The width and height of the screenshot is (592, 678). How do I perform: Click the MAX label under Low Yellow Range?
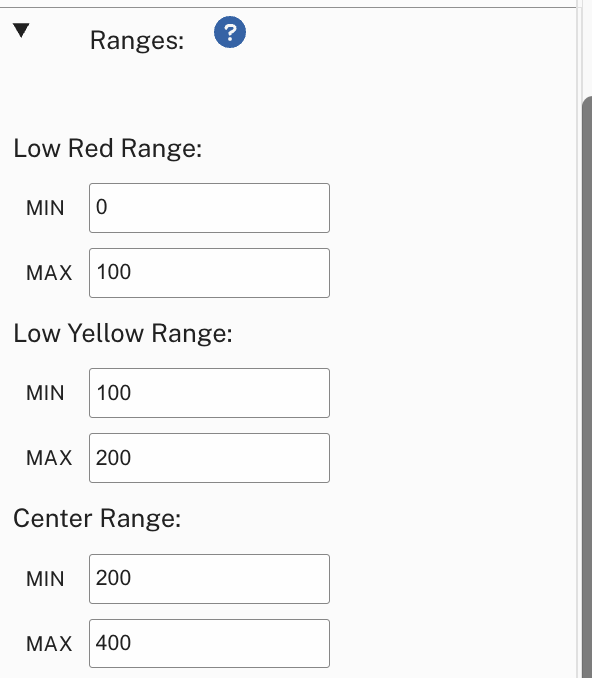[49, 458]
